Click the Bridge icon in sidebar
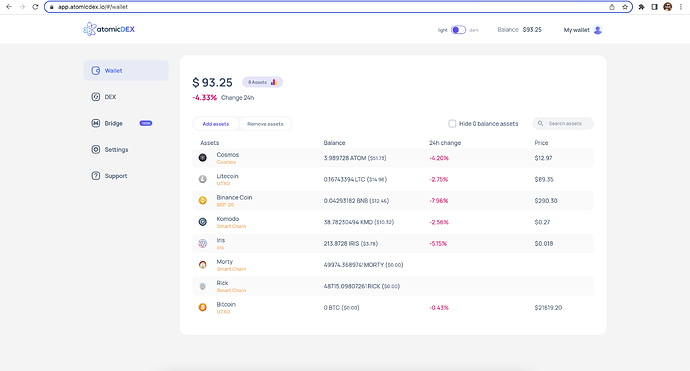 click(x=95, y=123)
